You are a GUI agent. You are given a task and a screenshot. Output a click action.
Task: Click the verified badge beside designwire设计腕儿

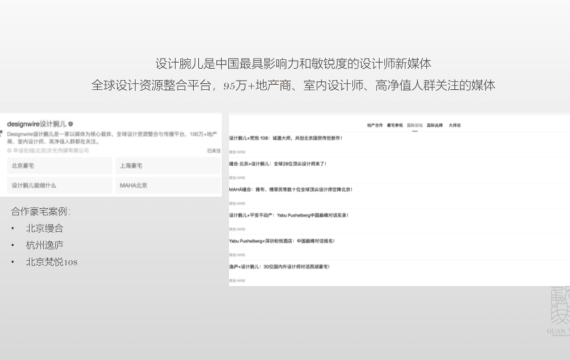point(71,124)
